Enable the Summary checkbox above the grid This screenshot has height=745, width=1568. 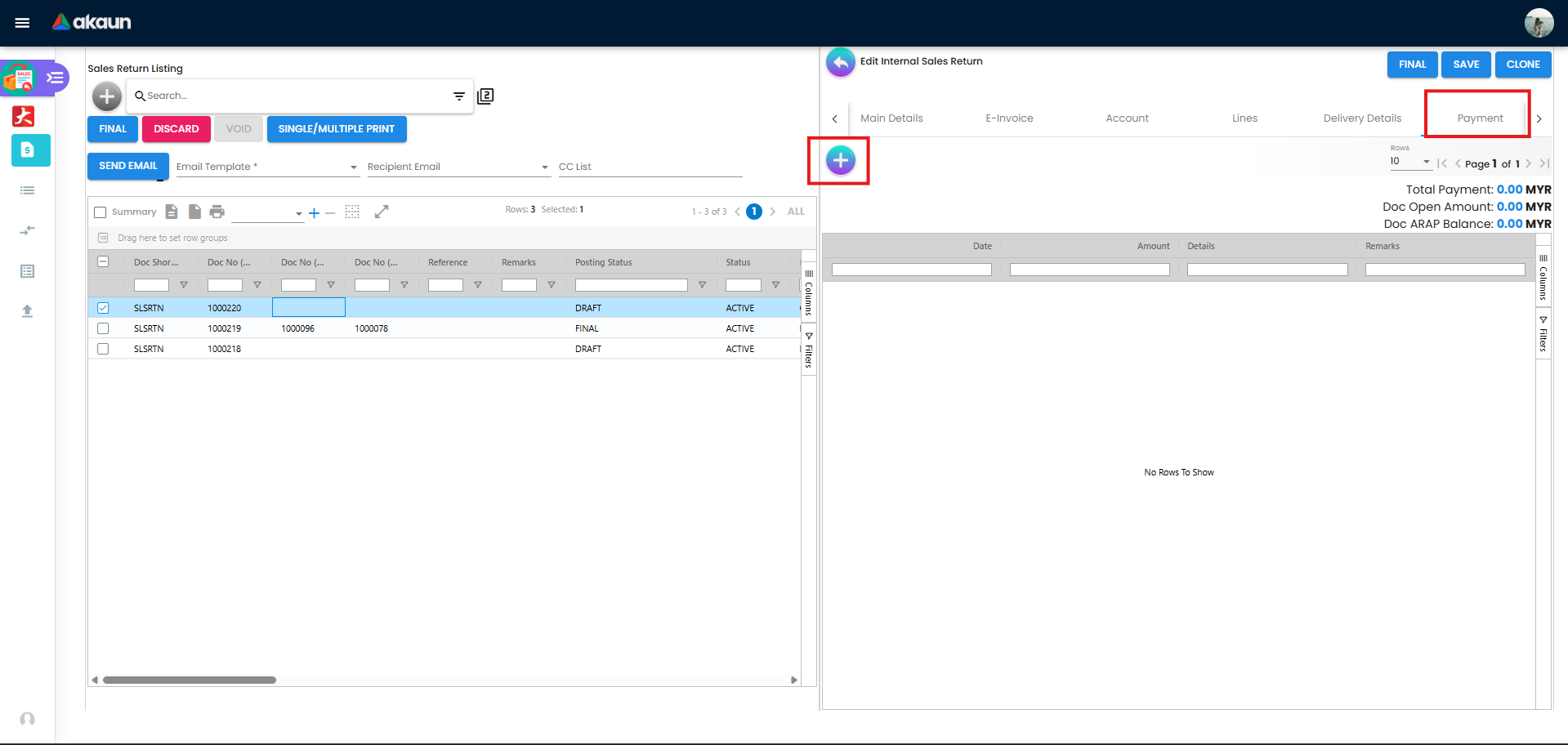(x=101, y=212)
